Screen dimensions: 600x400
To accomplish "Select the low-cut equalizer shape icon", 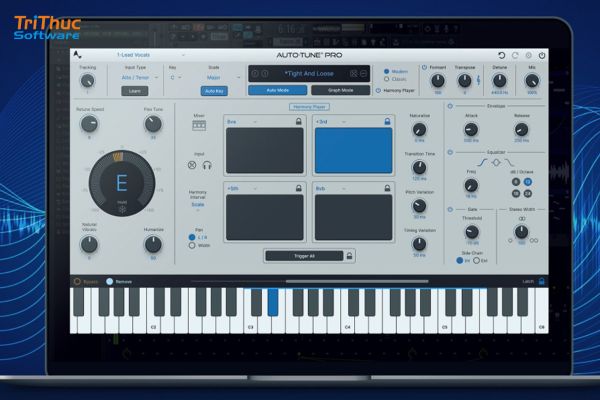I will pyautogui.click(x=482, y=163).
